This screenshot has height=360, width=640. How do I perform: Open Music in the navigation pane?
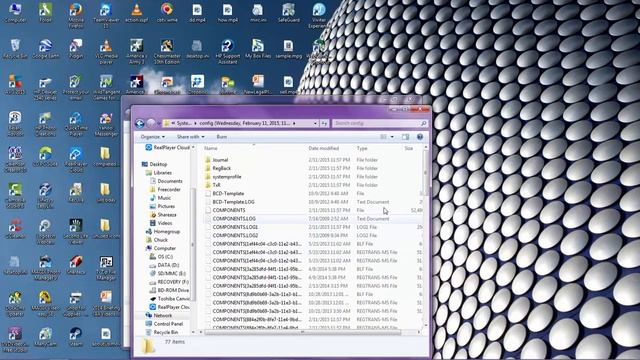(x=164, y=198)
